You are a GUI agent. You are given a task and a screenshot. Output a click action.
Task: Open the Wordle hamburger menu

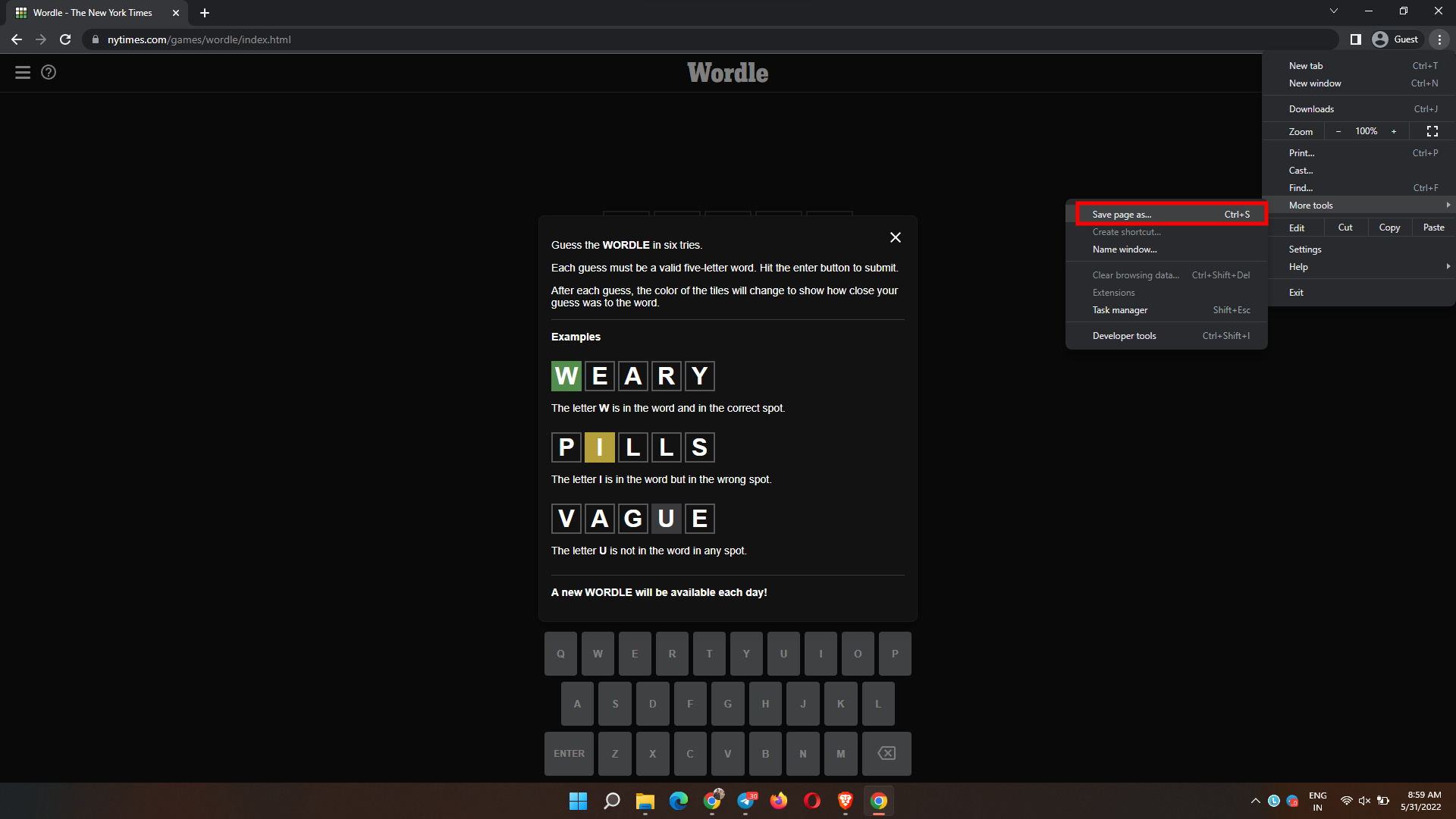click(23, 72)
